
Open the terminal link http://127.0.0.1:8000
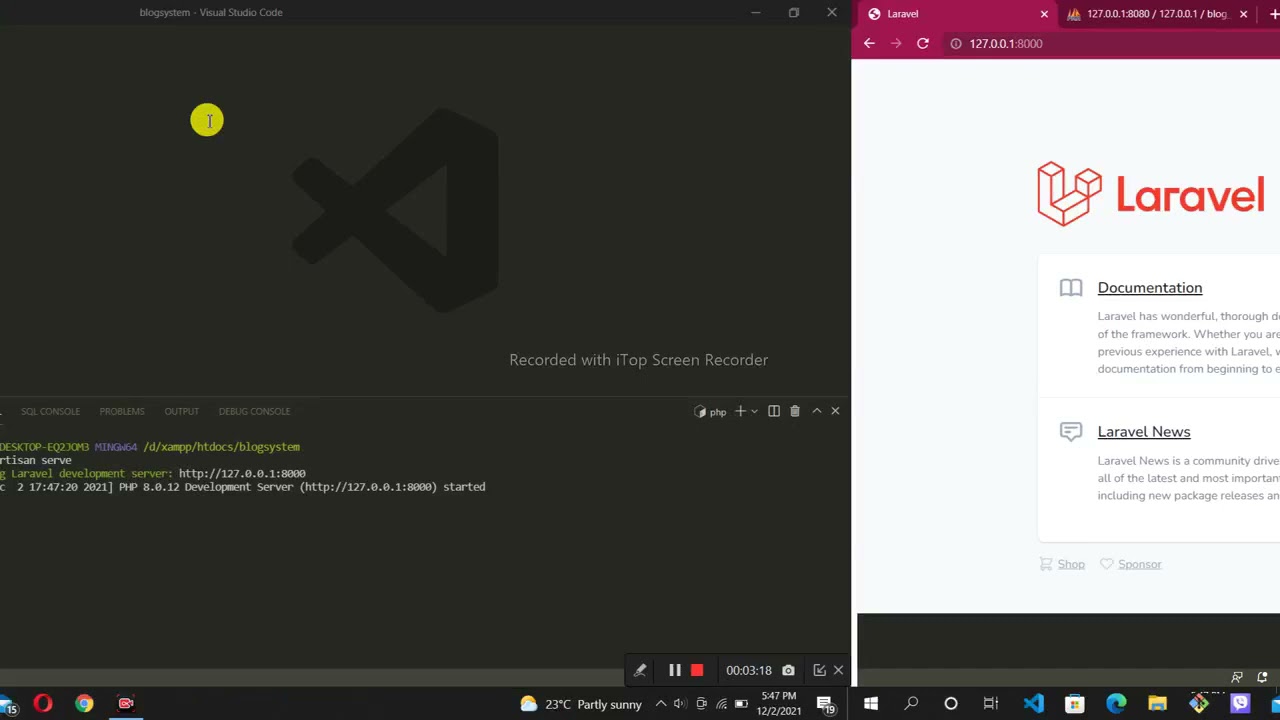pos(242,474)
